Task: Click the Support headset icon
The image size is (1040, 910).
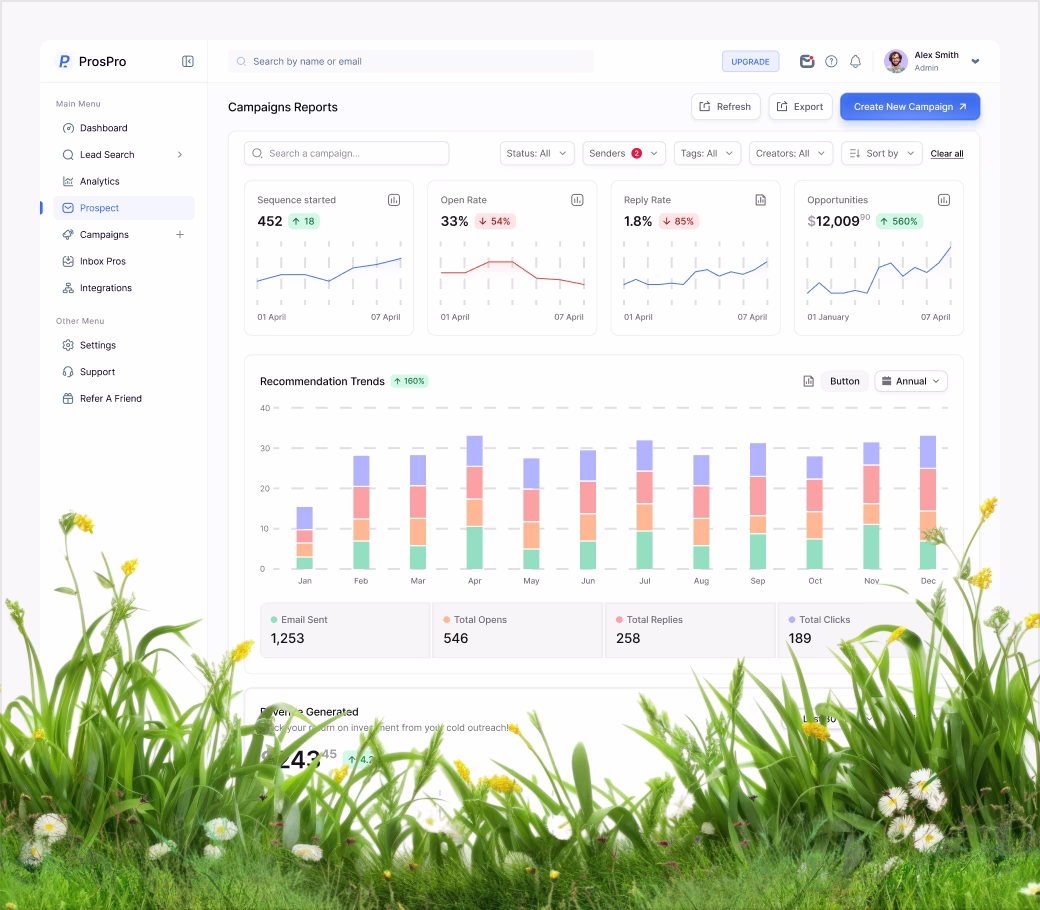Action: (68, 371)
